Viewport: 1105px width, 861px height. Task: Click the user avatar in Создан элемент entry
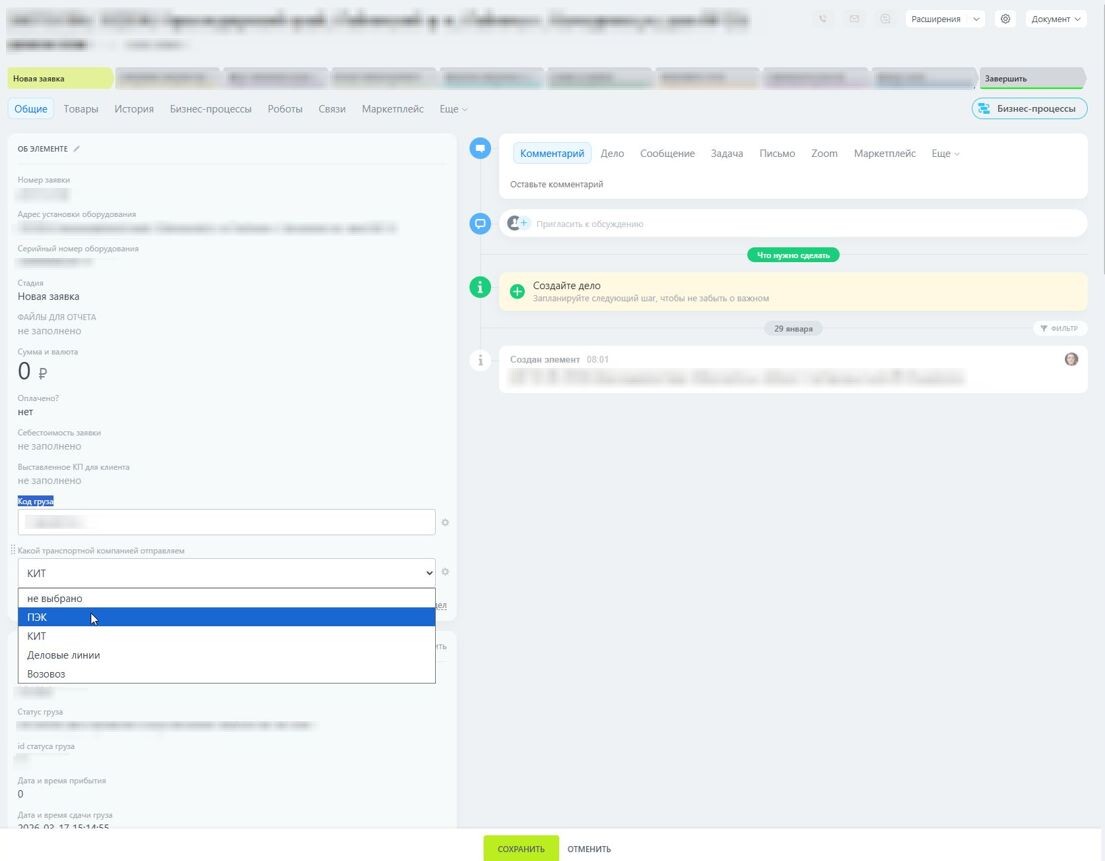coord(1071,359)
